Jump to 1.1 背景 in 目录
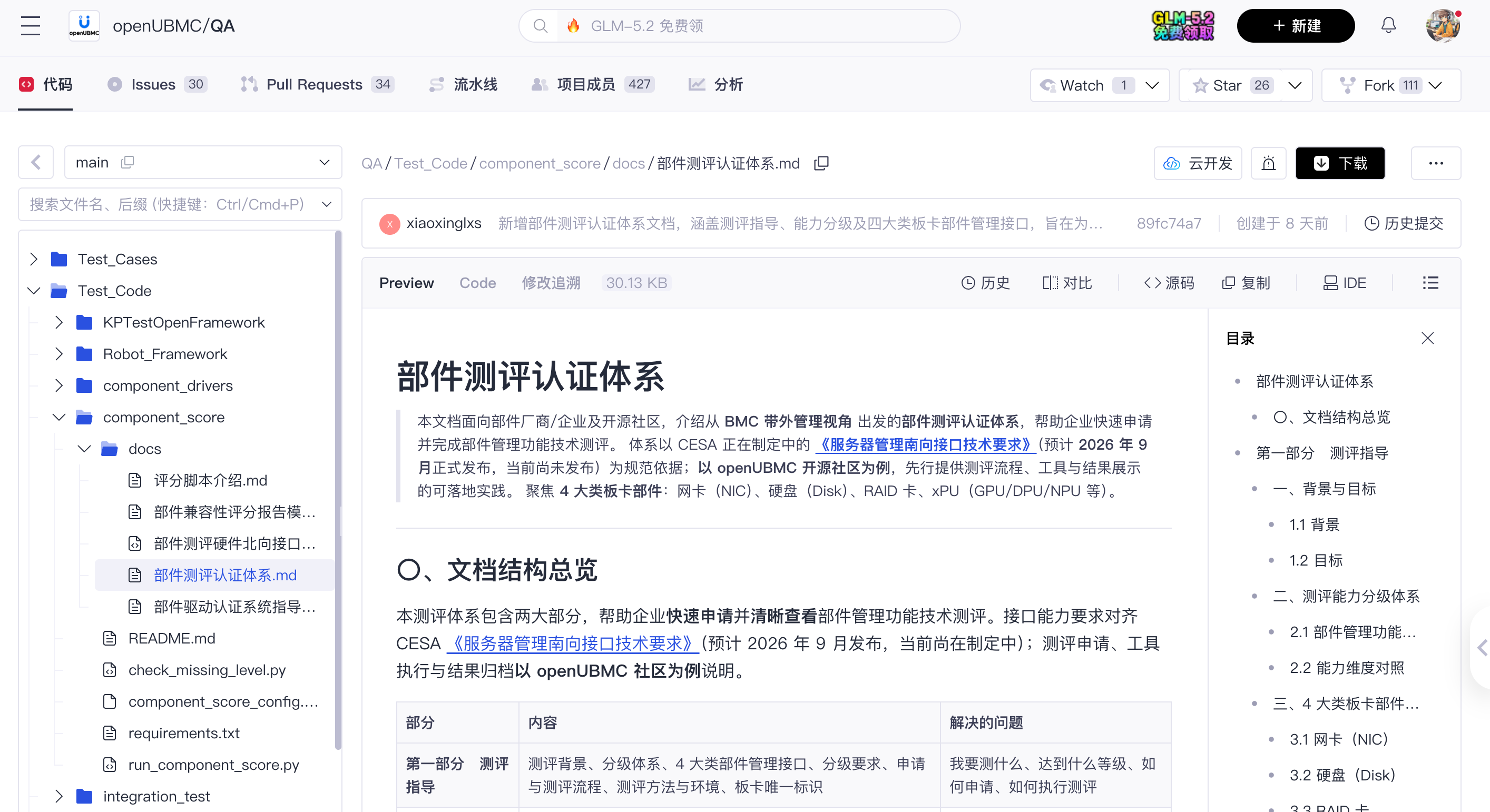The height and width of the screenshot is (812, 1490). pos(1315,524)
